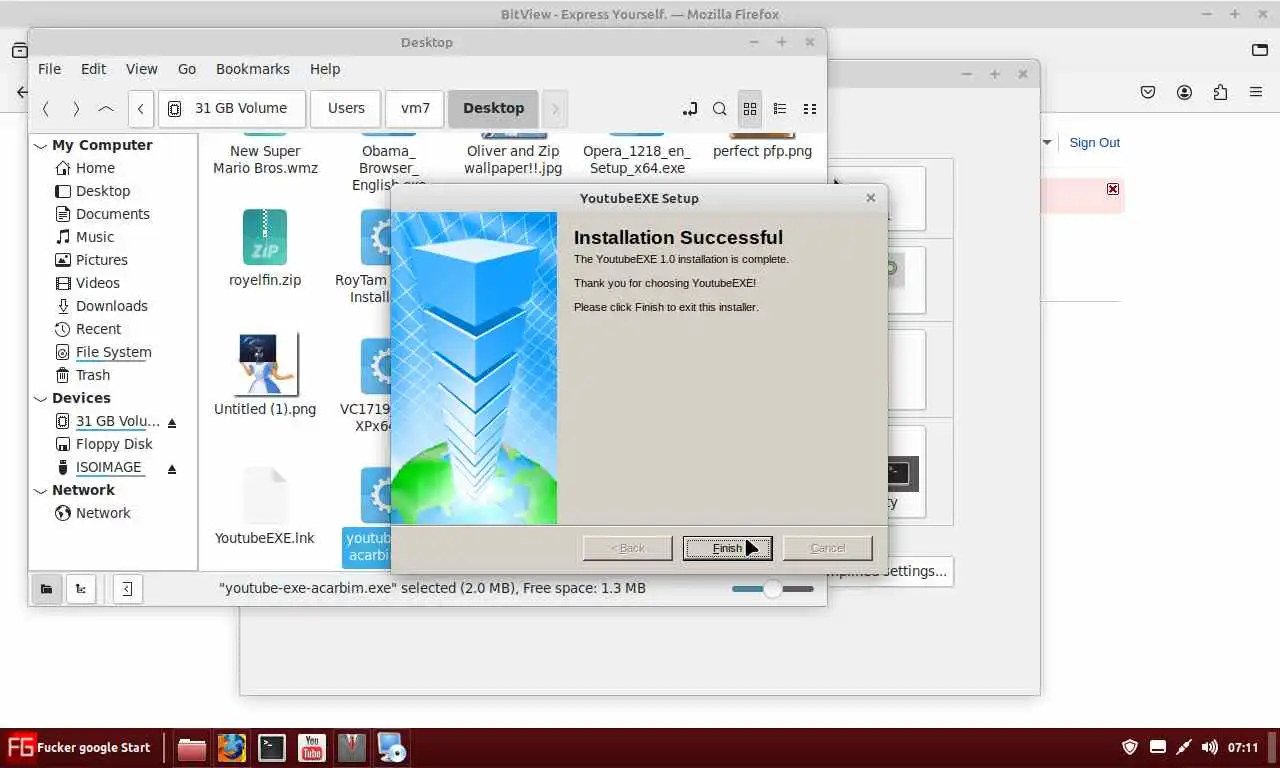
Task: Eject the 31 GB Volume device
Action: click(172, 422)
